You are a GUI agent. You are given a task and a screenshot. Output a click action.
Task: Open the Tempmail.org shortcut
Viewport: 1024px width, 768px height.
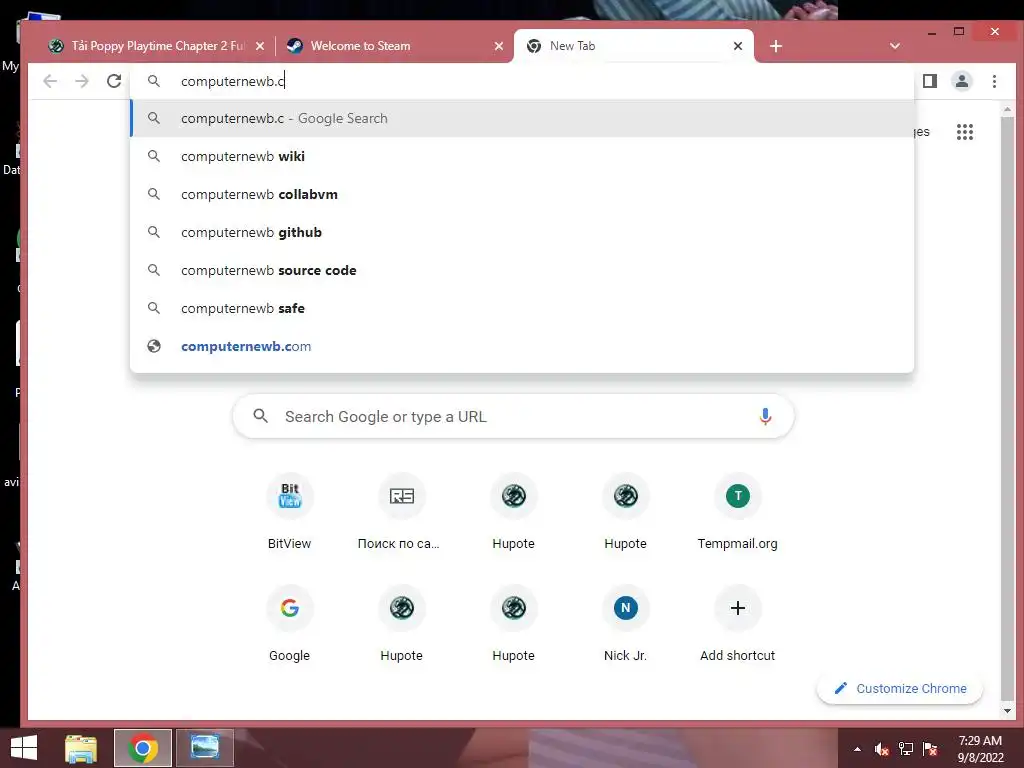click(x=737, y=513)
